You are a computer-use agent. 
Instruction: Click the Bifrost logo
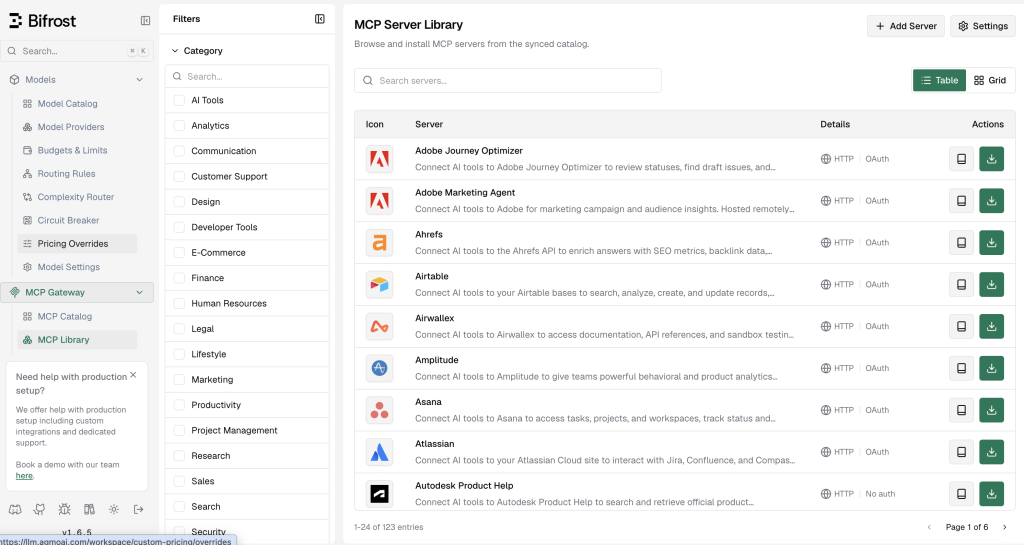click(42, 21)
